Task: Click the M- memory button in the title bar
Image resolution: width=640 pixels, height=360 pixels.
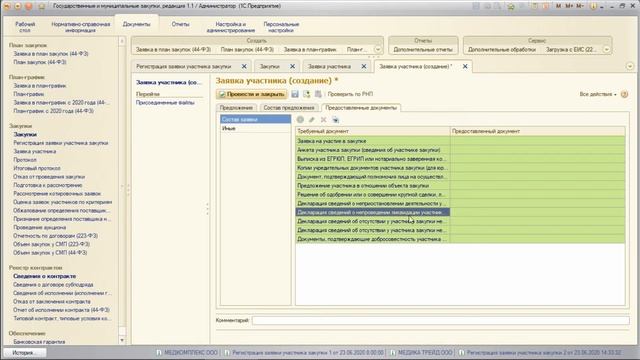Action: (x=580, y=6)
